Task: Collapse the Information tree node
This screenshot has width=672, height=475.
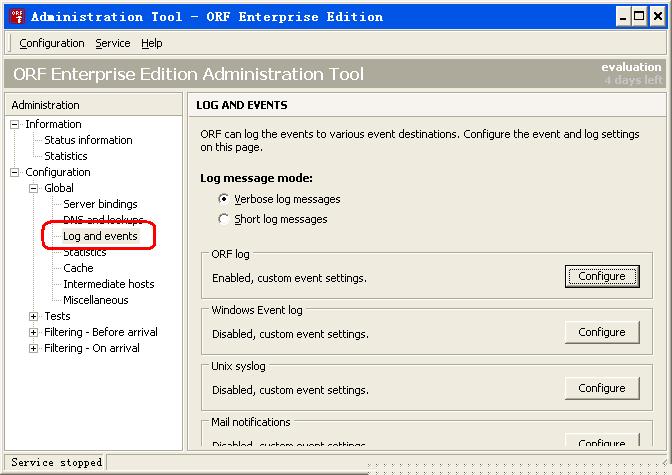Action: (x=15, y=124)
